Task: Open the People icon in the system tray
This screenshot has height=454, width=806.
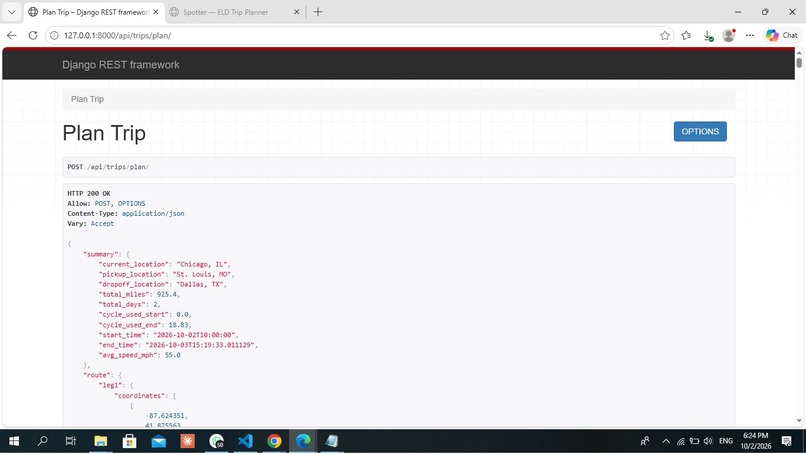Action: coord(645,441)
